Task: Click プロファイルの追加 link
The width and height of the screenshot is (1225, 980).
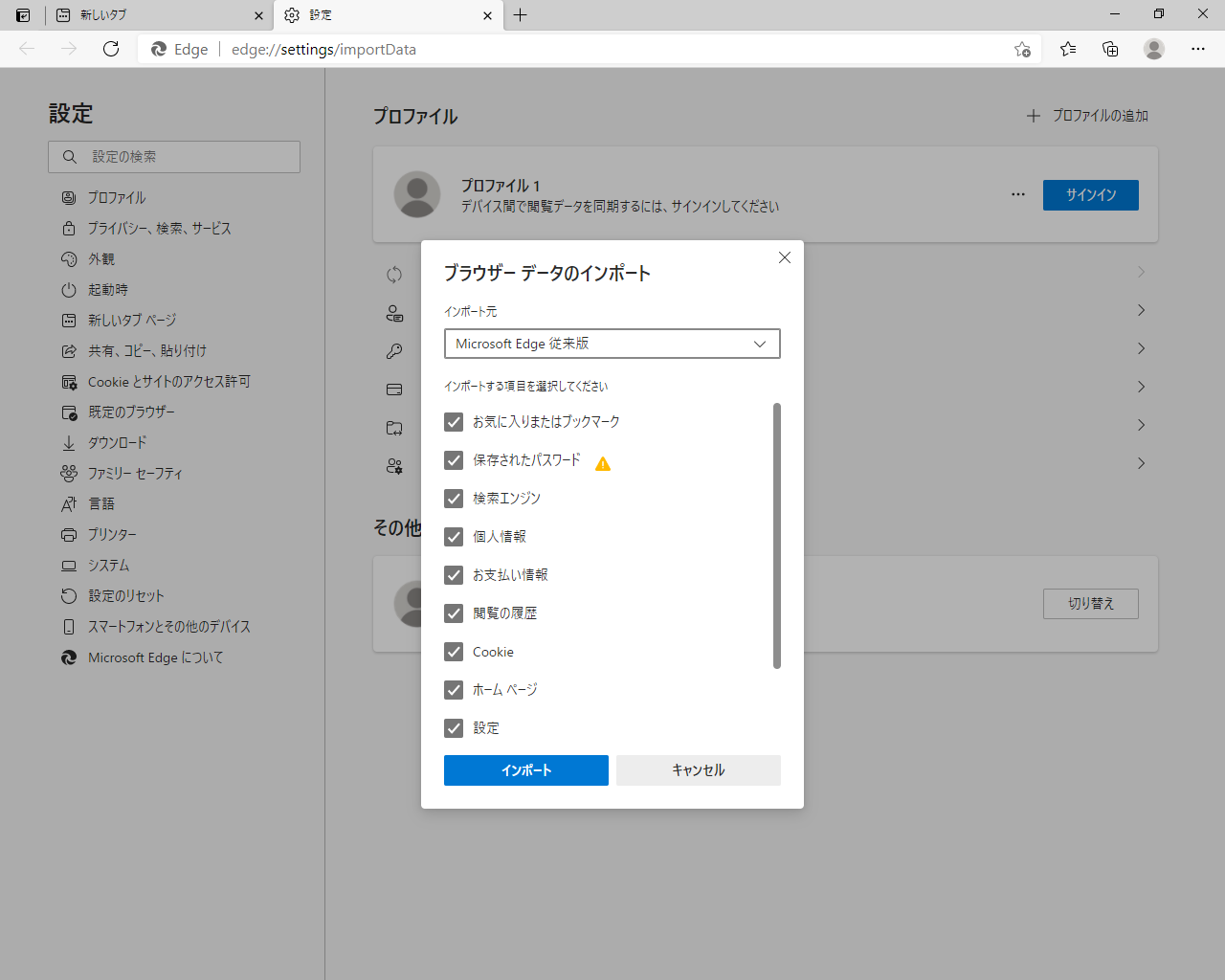Action: tap(1087, 116)
